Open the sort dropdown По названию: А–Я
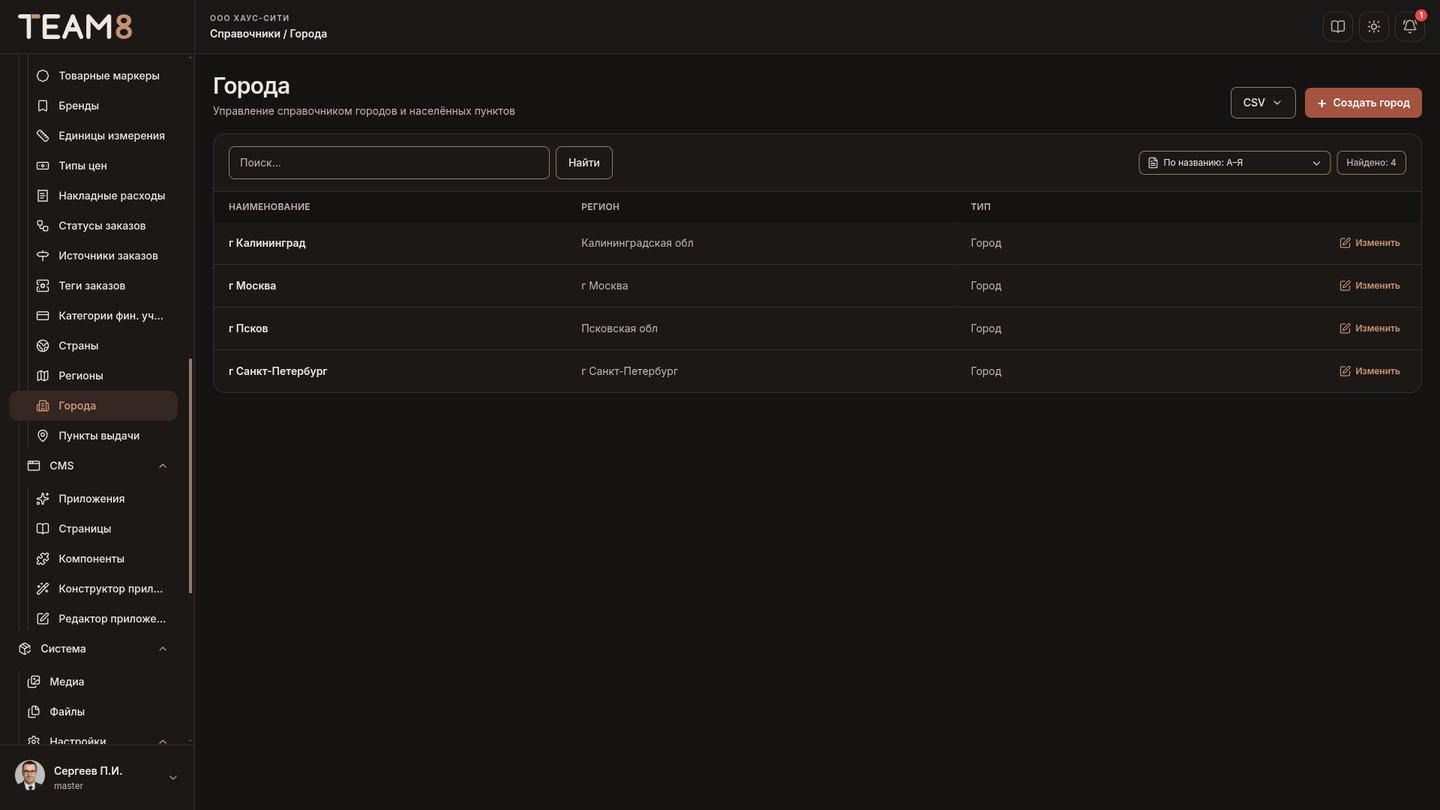This screenshot has height=810, width=1440. click(1235, 163)
